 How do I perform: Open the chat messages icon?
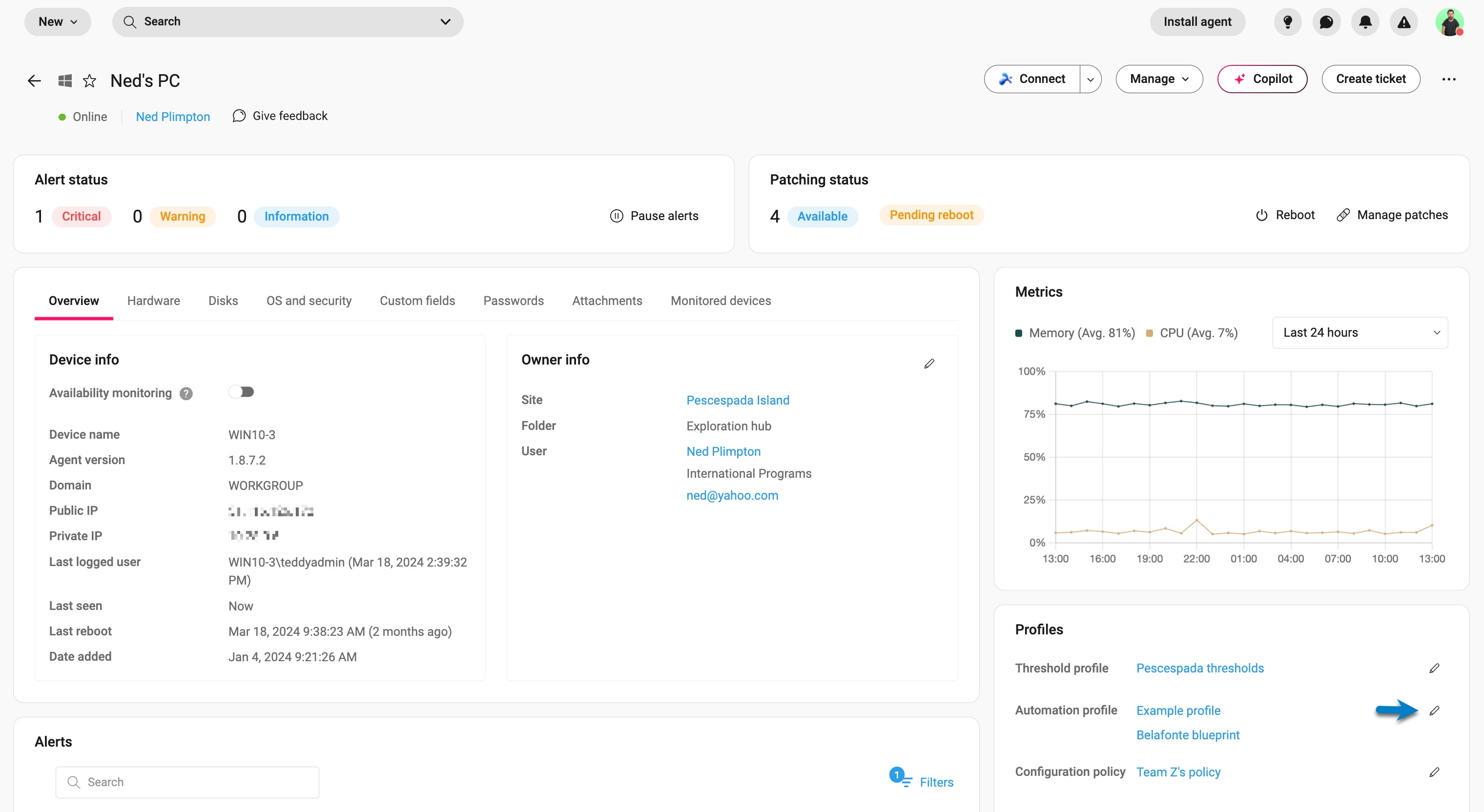click(x=1326, y=22)
